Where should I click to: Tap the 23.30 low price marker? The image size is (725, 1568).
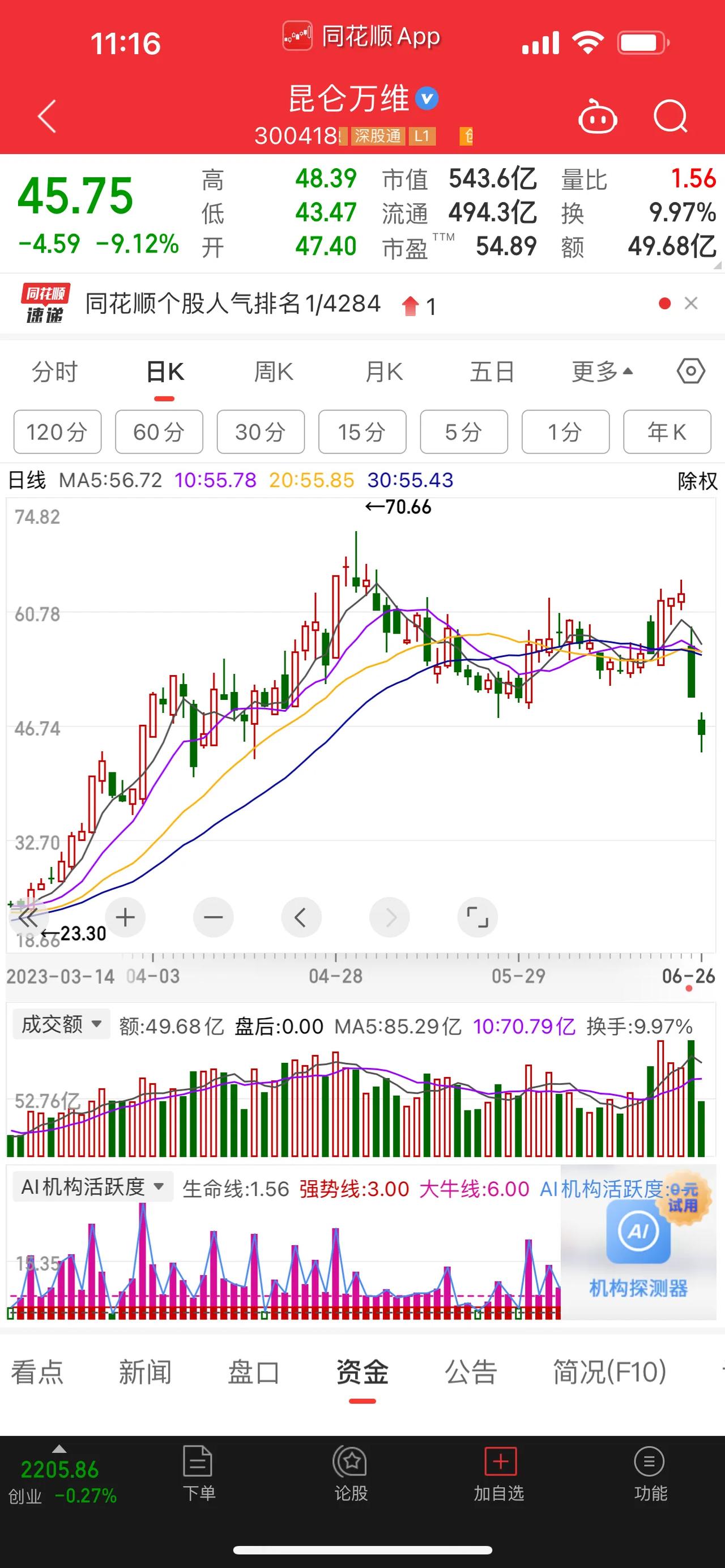(x=73, y=933)
